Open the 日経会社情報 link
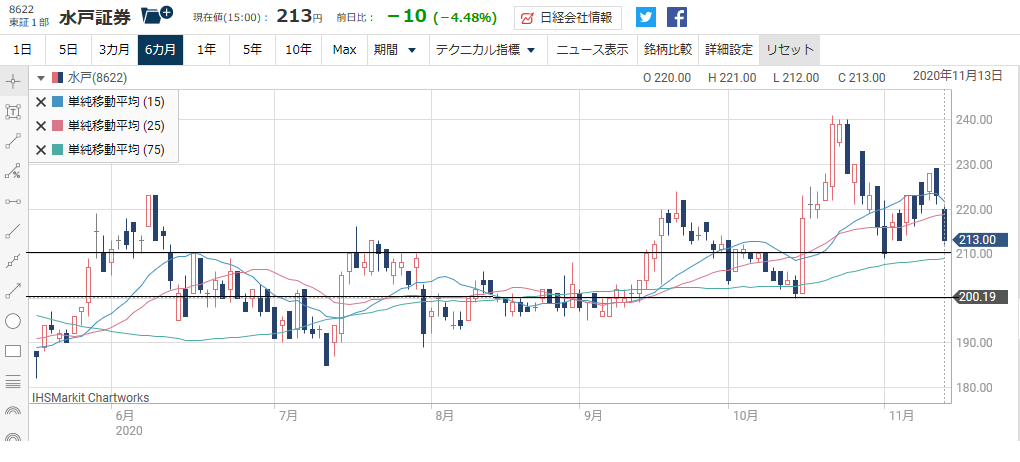 (x=567, y=18)
